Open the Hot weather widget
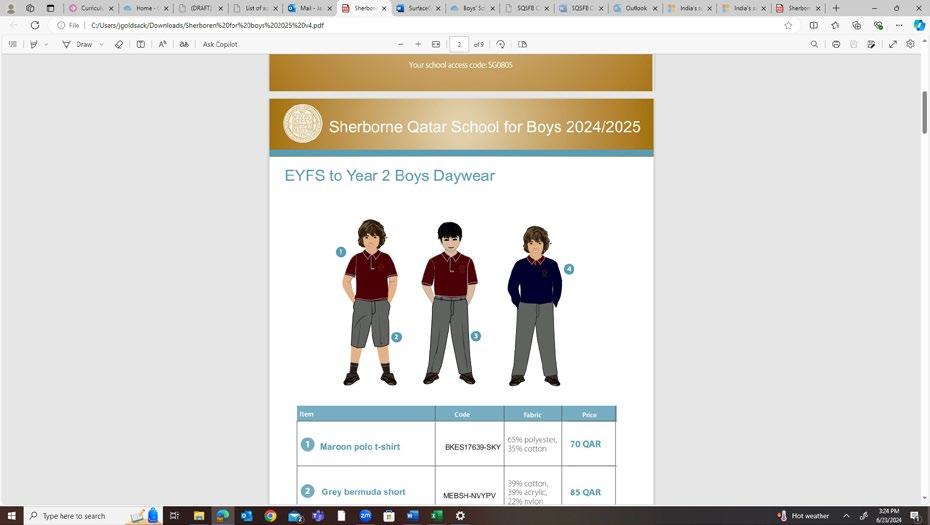The width and height of the screenshot is (930, 525). 803,516
